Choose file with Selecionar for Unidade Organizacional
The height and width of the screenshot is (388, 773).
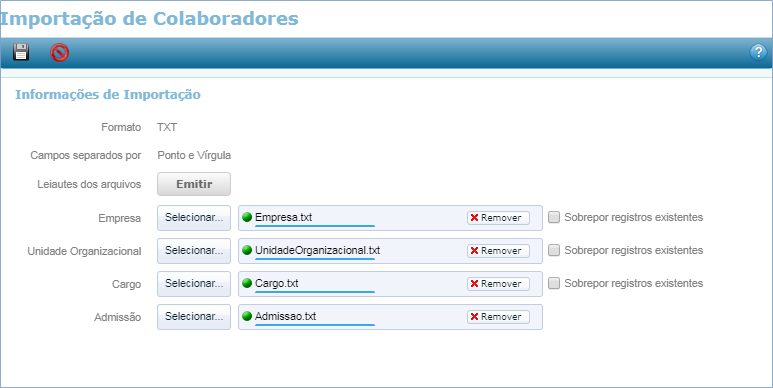click(194, 250)
